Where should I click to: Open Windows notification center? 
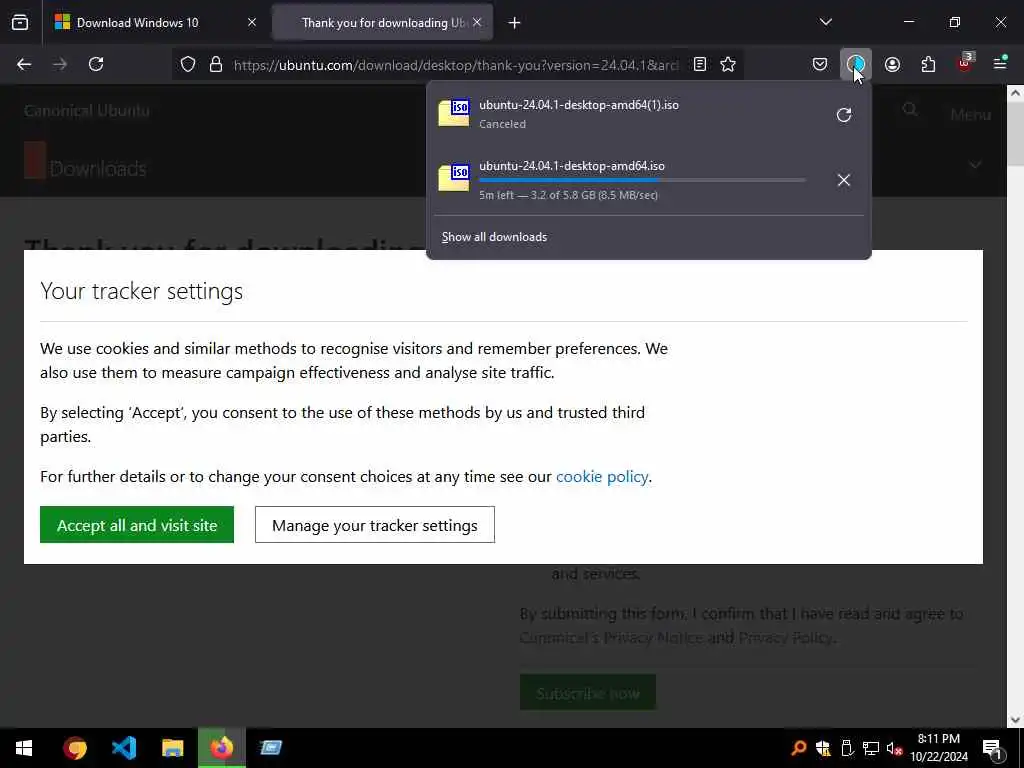[x=993, y=748]
